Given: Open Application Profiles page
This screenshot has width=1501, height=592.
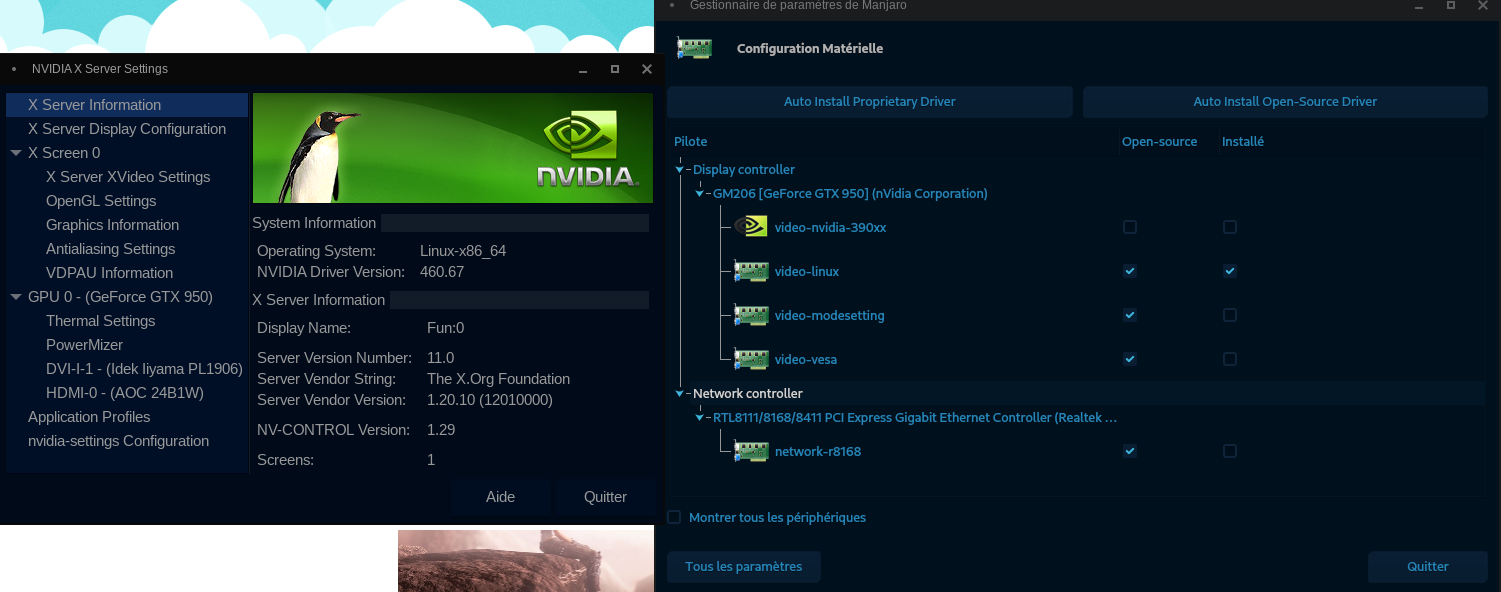Looking at the screenshot, I should pos(89,417).
